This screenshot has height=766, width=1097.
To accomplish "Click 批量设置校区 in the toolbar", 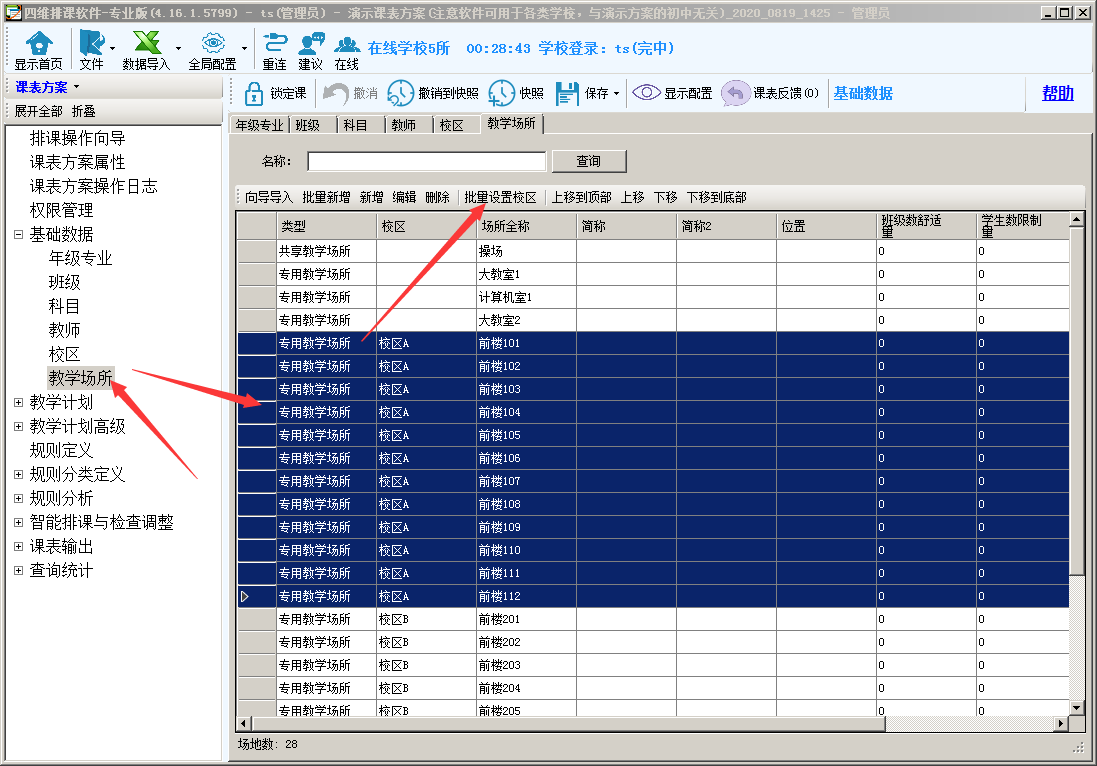I will pos(500,198).
